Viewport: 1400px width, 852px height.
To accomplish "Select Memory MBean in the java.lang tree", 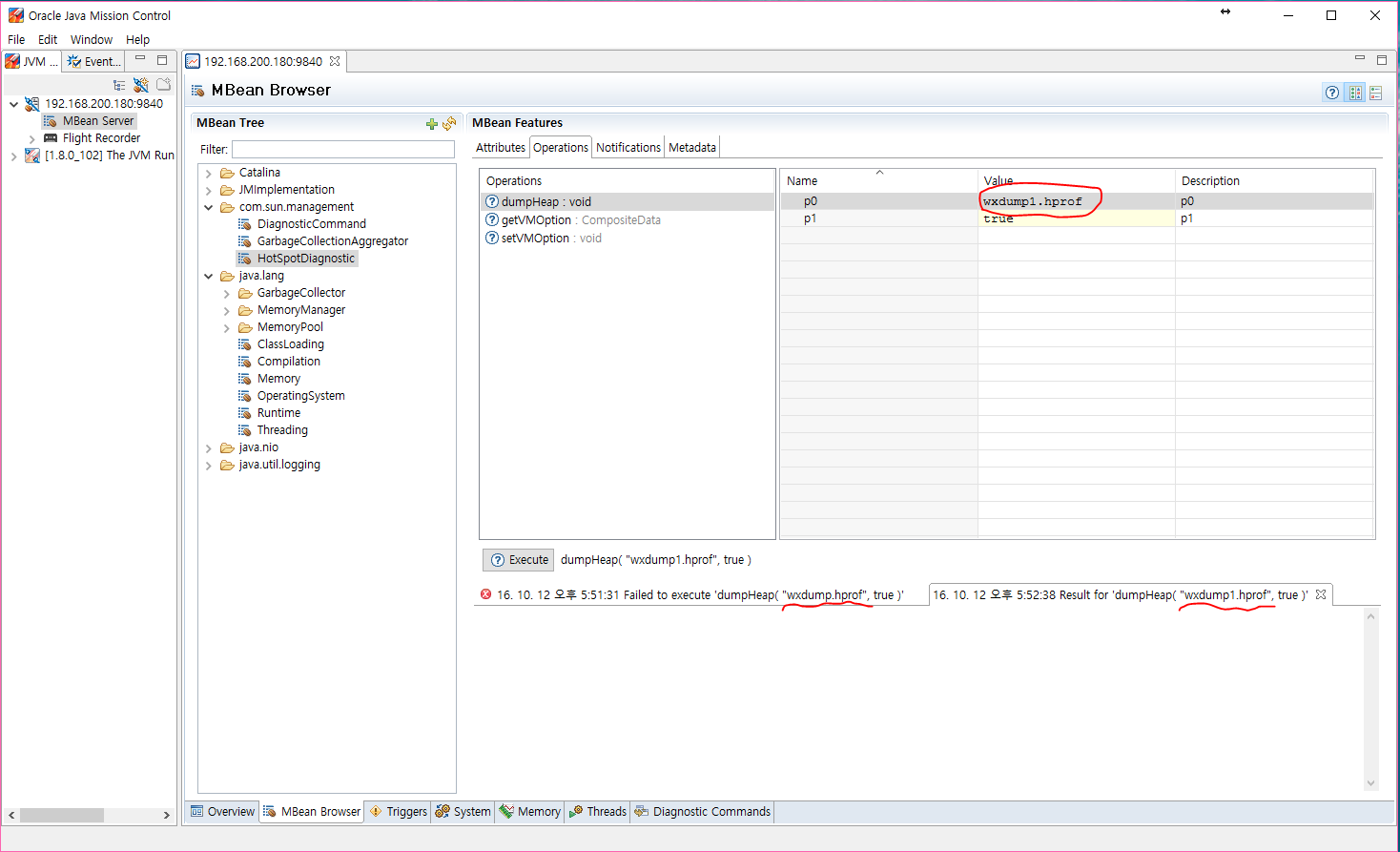I will point(278,379).
